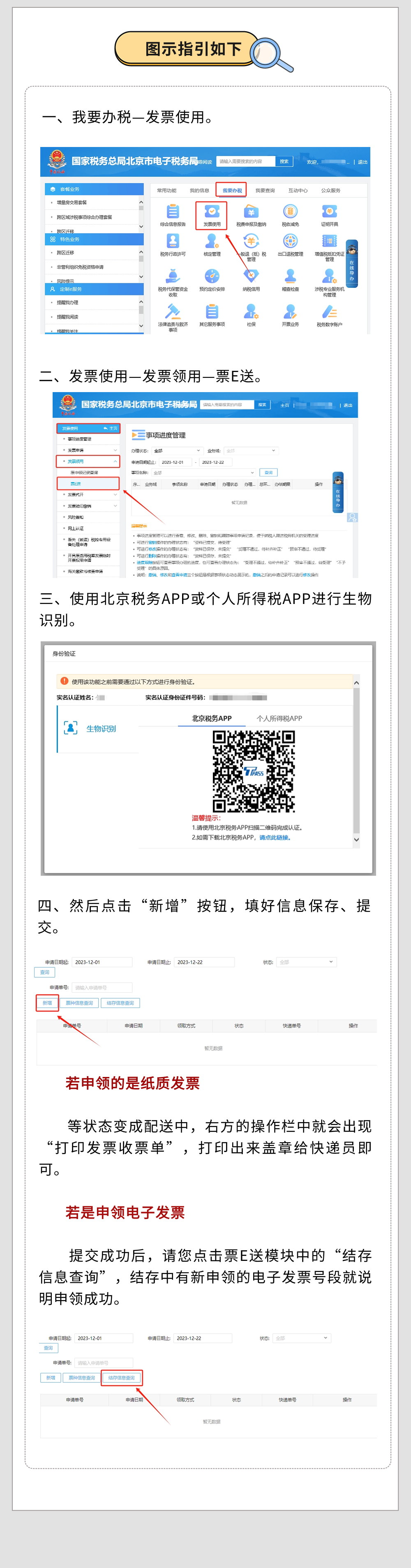
Task: Open the 一般退（抵）税管理 icon
Action: click(251, 241)
